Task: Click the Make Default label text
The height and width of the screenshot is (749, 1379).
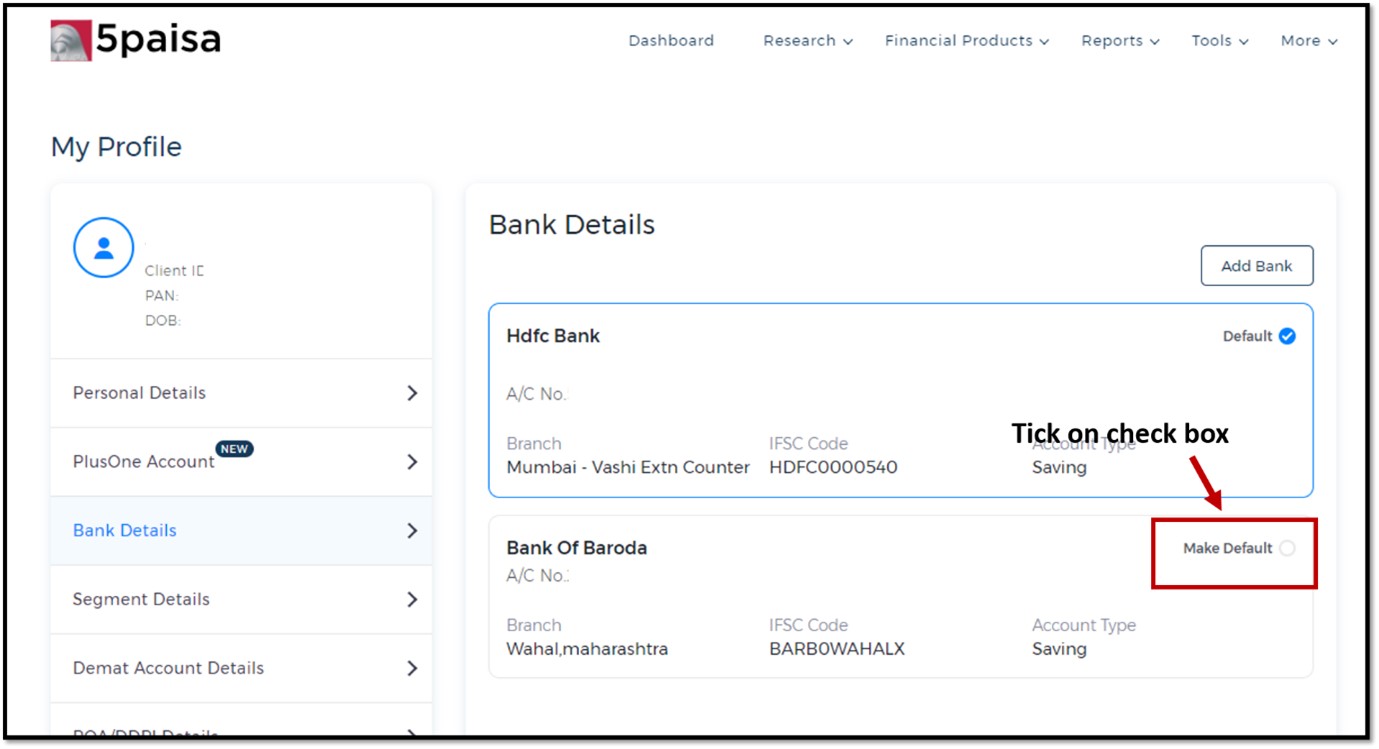Action: [x=1228, y=548]
